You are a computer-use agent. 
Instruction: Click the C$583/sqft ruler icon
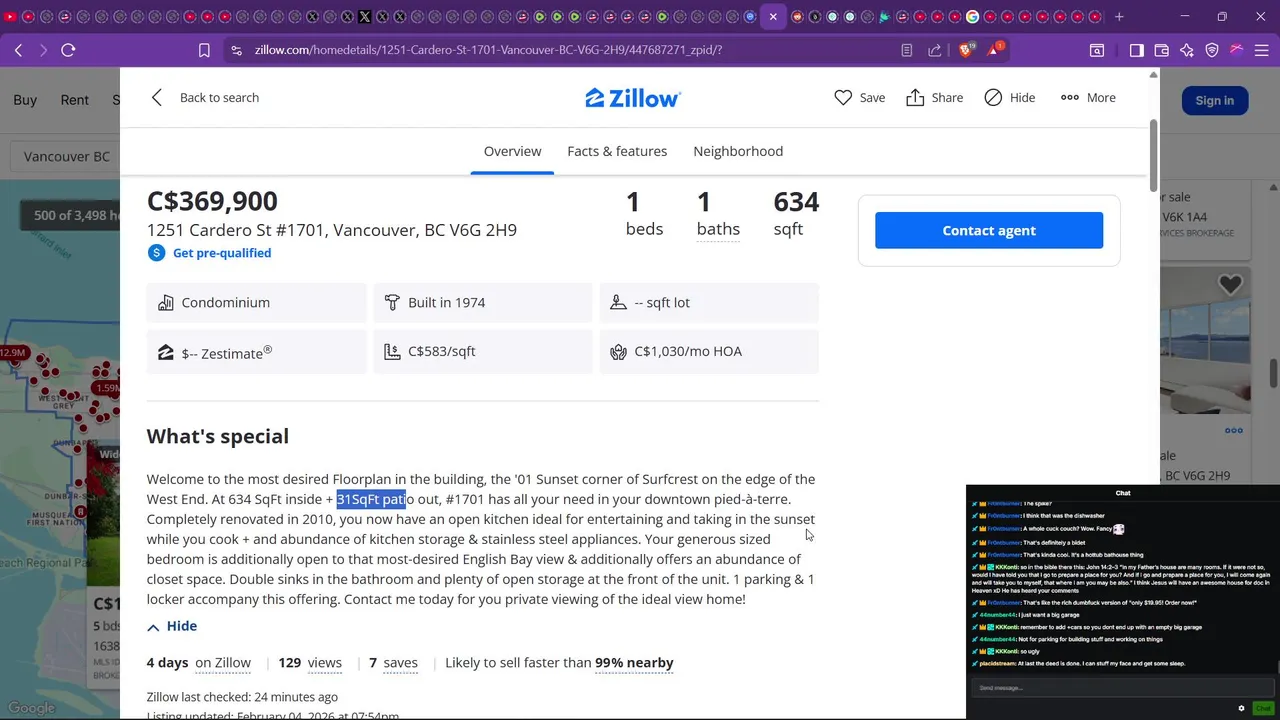click(392, 352)
